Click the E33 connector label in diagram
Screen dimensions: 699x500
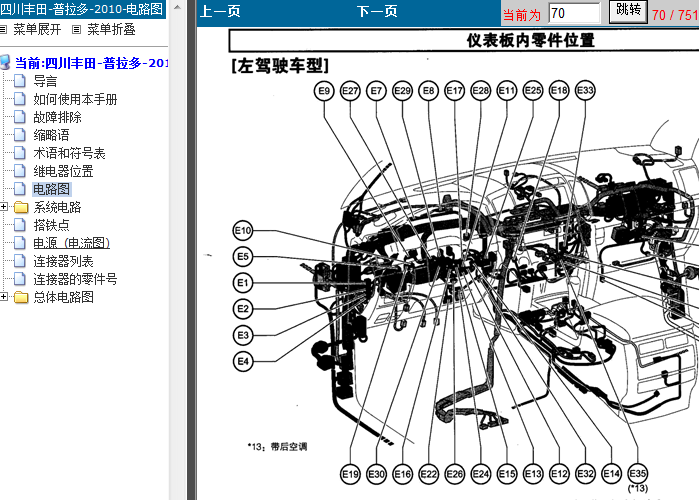pos(585,91)
